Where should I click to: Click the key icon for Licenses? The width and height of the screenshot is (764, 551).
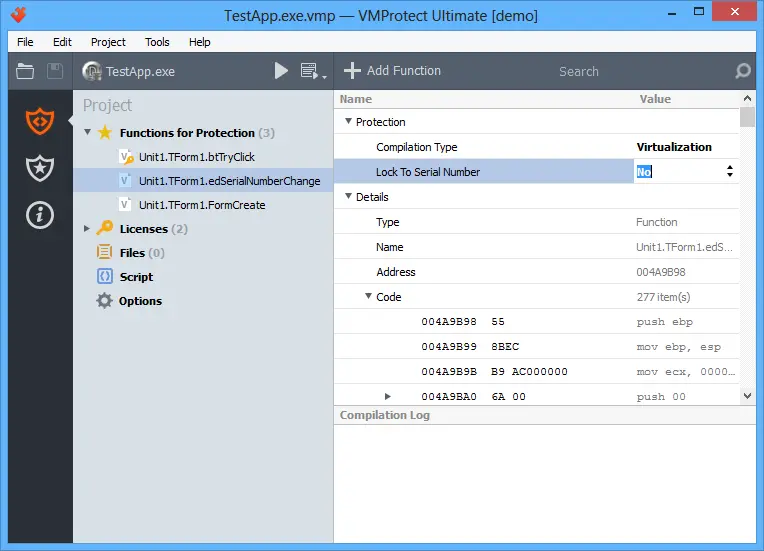(104, 228)
